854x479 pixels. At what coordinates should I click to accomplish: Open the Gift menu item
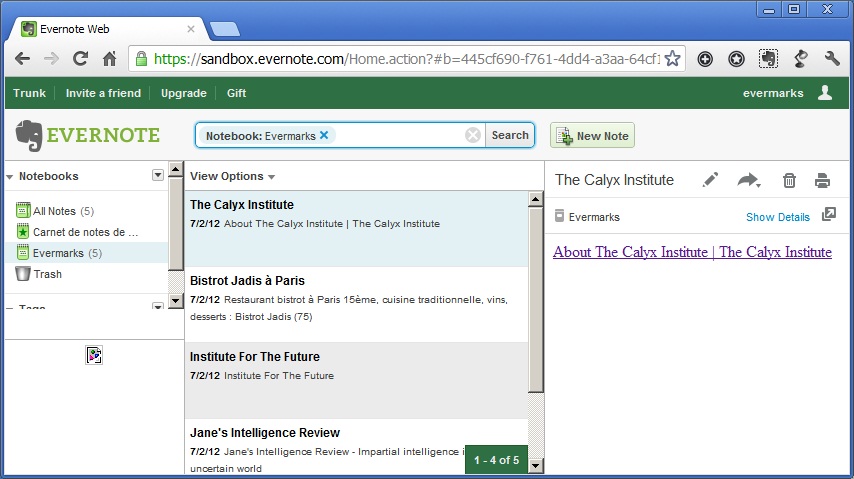(236, 93)
